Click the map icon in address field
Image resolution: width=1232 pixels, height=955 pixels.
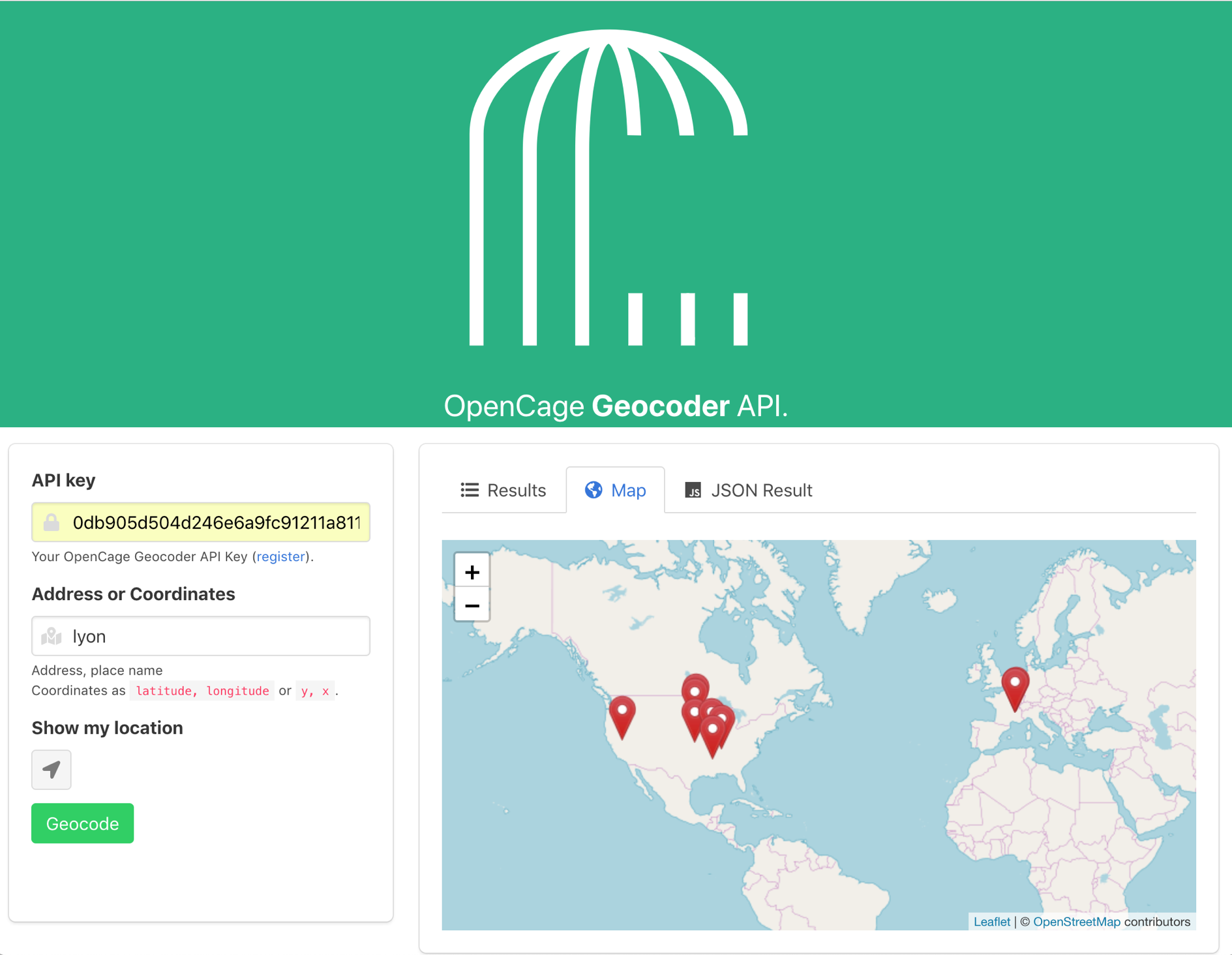pos(52,636)
